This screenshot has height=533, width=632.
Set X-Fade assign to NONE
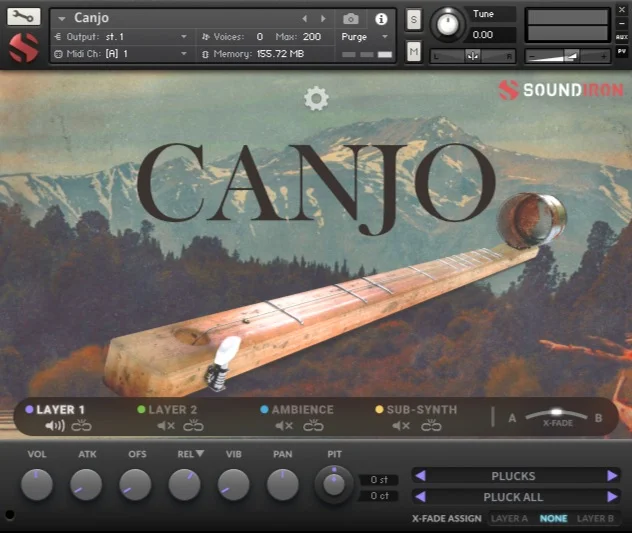click(553, 518)
